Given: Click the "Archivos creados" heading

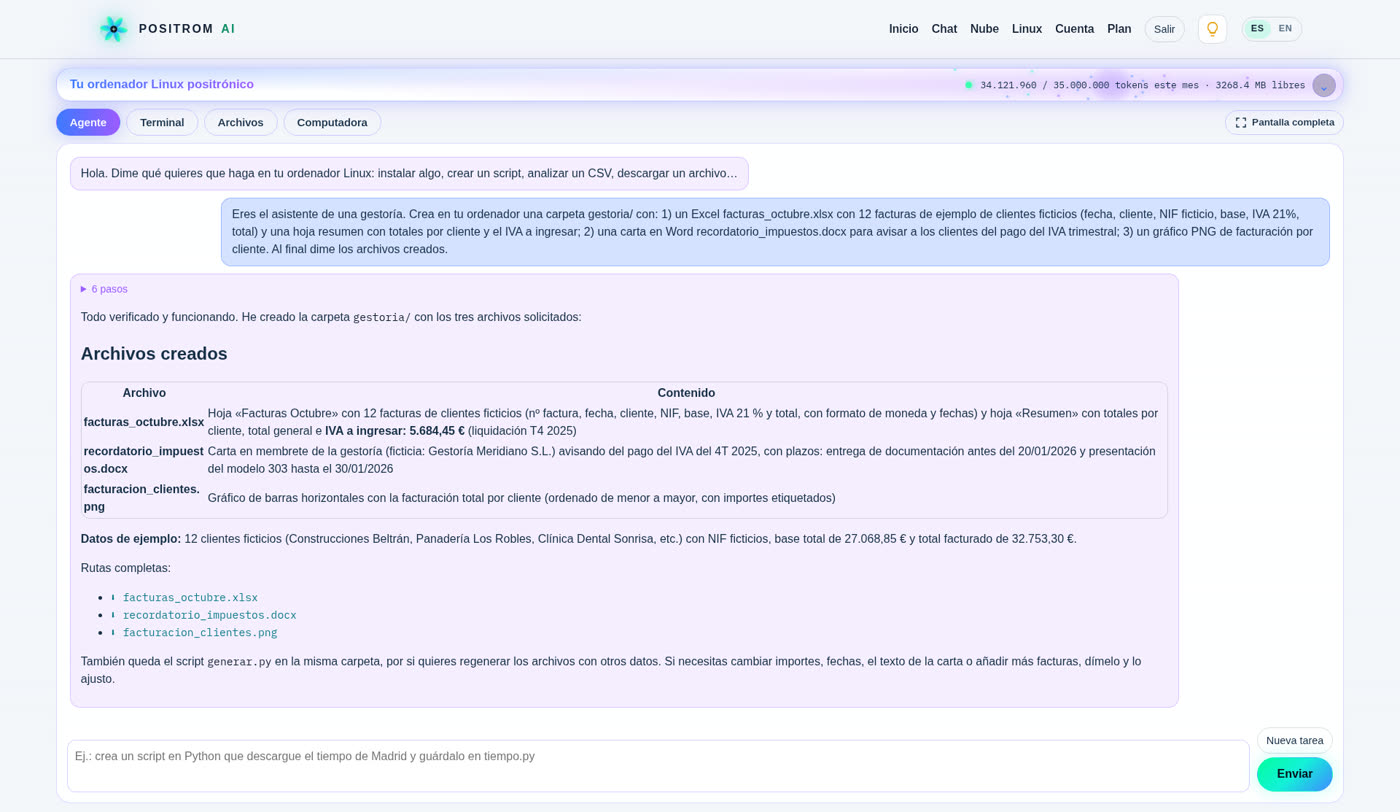Looking at the screenshot, I should [154, 354].
